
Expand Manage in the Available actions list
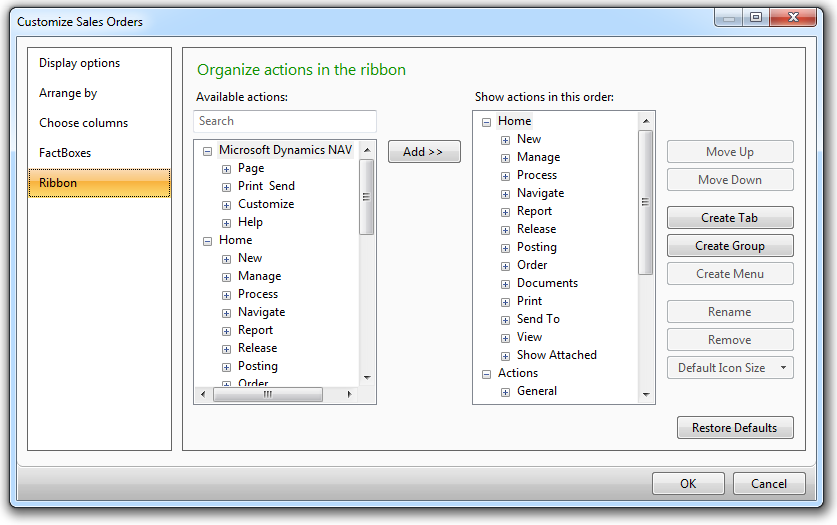click(226, 277)
